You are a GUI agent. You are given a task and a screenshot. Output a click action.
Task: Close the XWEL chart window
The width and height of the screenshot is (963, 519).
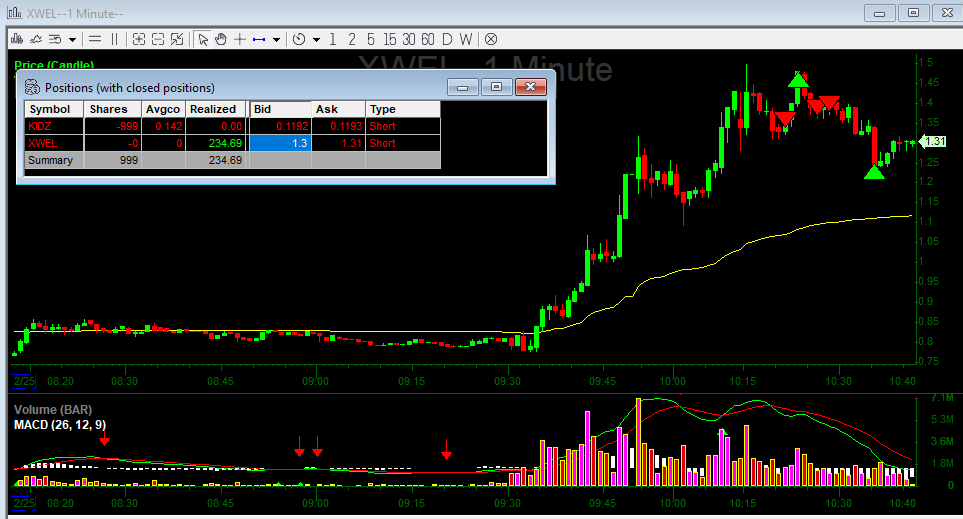947,12
